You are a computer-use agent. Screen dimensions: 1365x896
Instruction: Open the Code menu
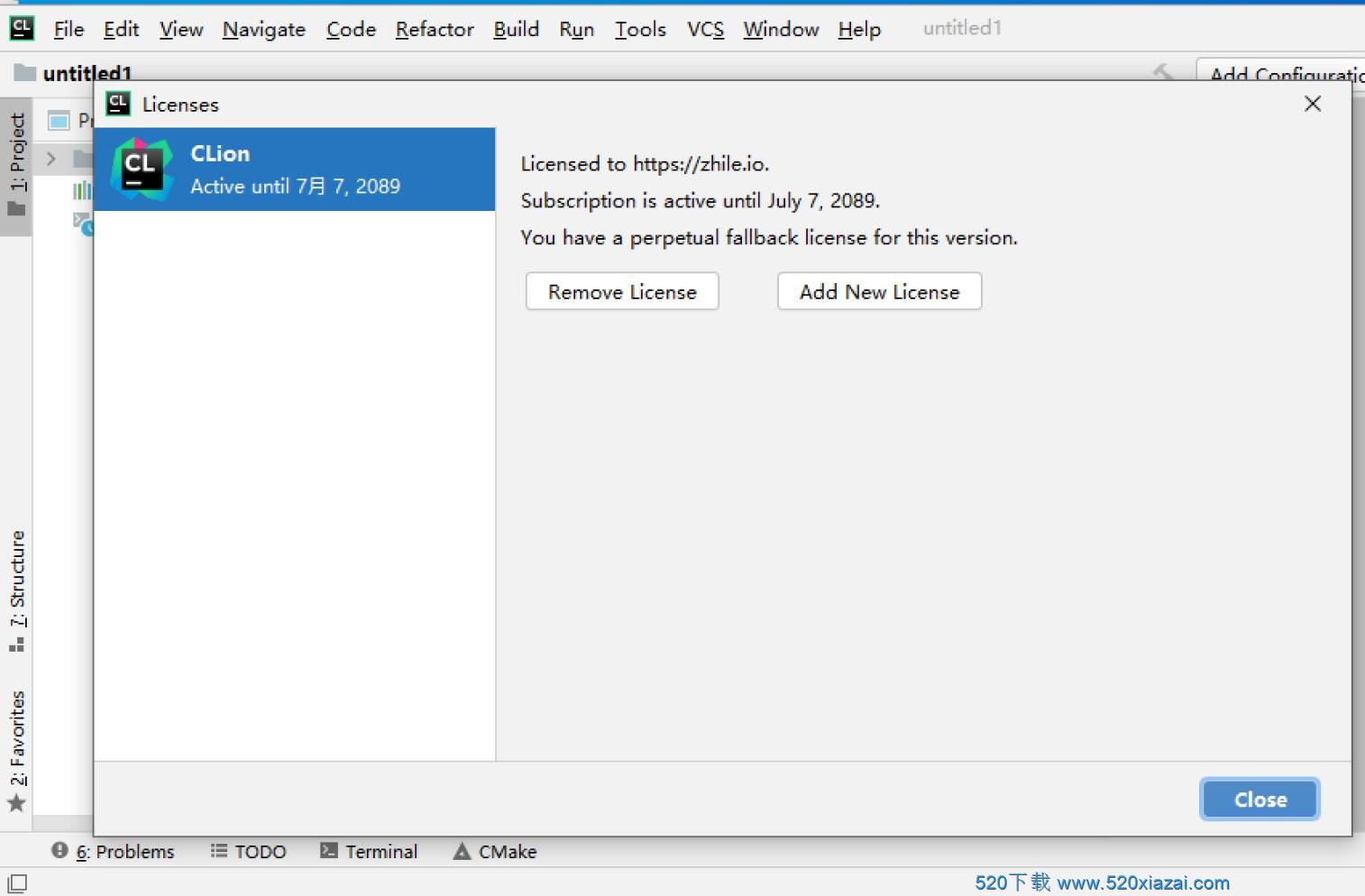351,29
